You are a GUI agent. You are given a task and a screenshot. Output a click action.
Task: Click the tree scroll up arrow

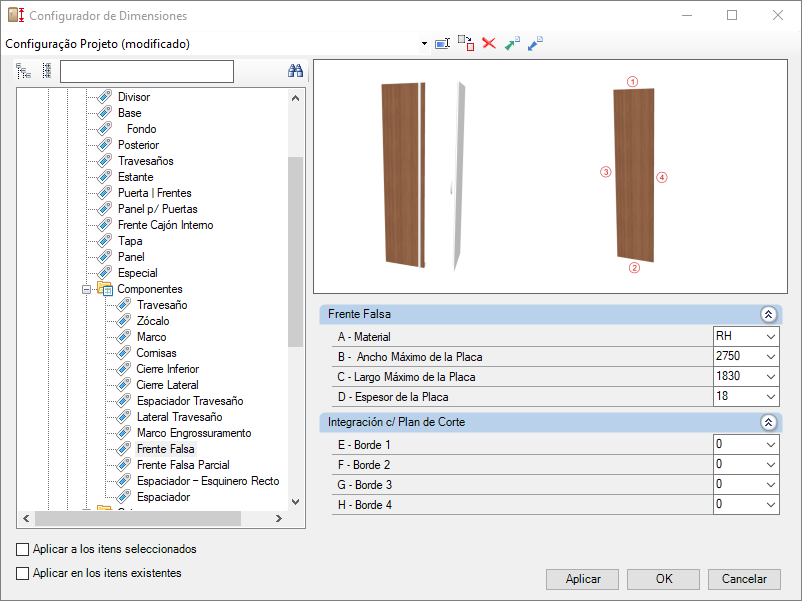(295, 98)
